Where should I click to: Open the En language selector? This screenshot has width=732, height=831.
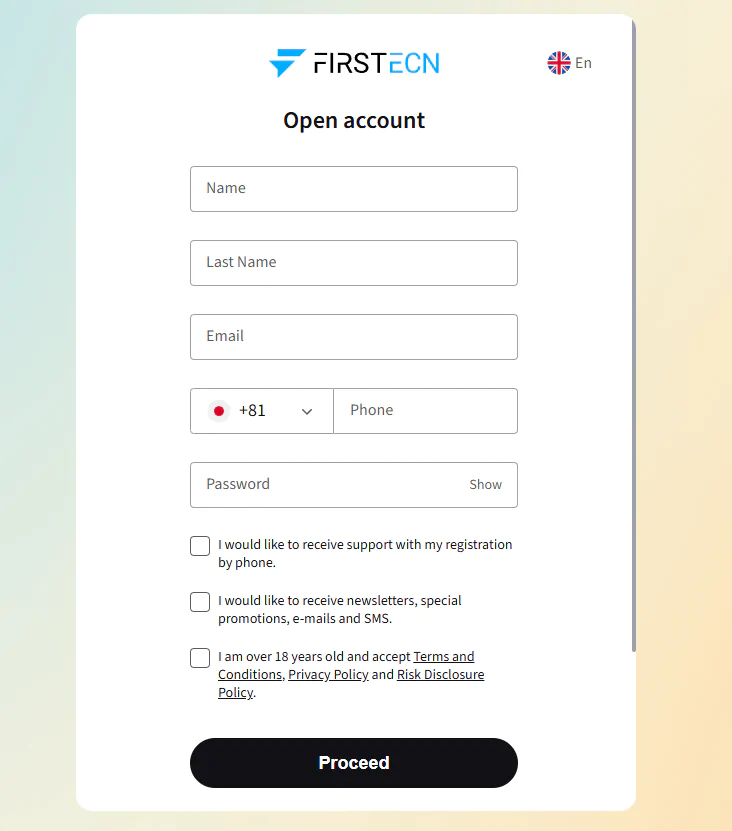583,63
